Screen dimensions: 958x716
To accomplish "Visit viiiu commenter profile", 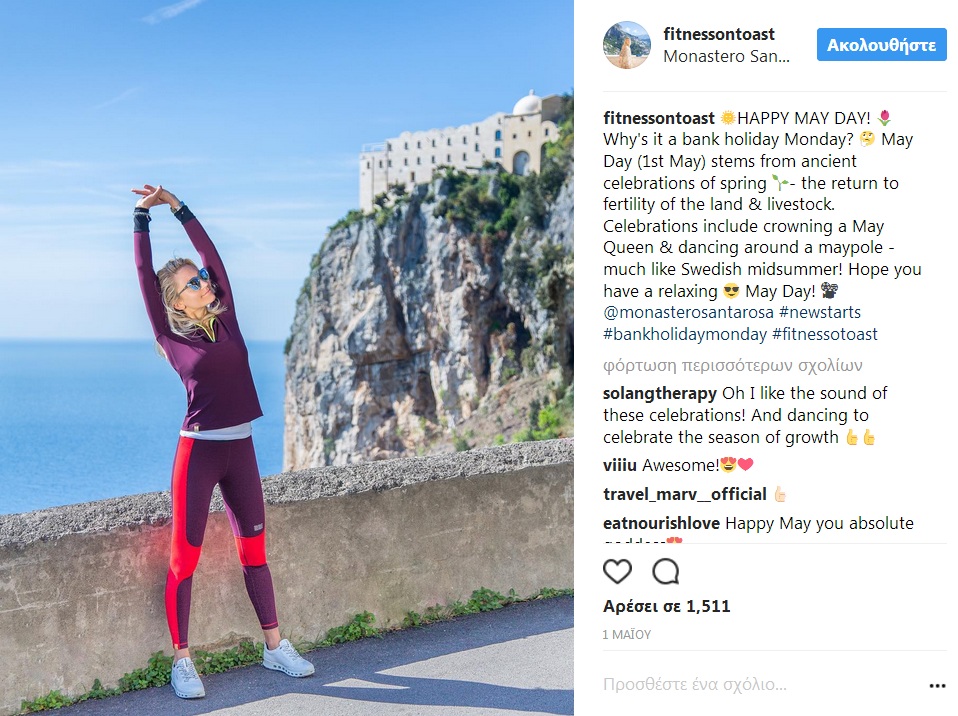I will tap(620, 466).
